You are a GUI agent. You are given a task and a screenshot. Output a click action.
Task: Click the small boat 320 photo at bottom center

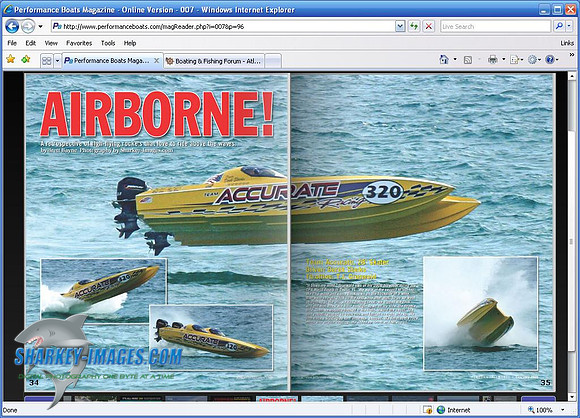211,338
